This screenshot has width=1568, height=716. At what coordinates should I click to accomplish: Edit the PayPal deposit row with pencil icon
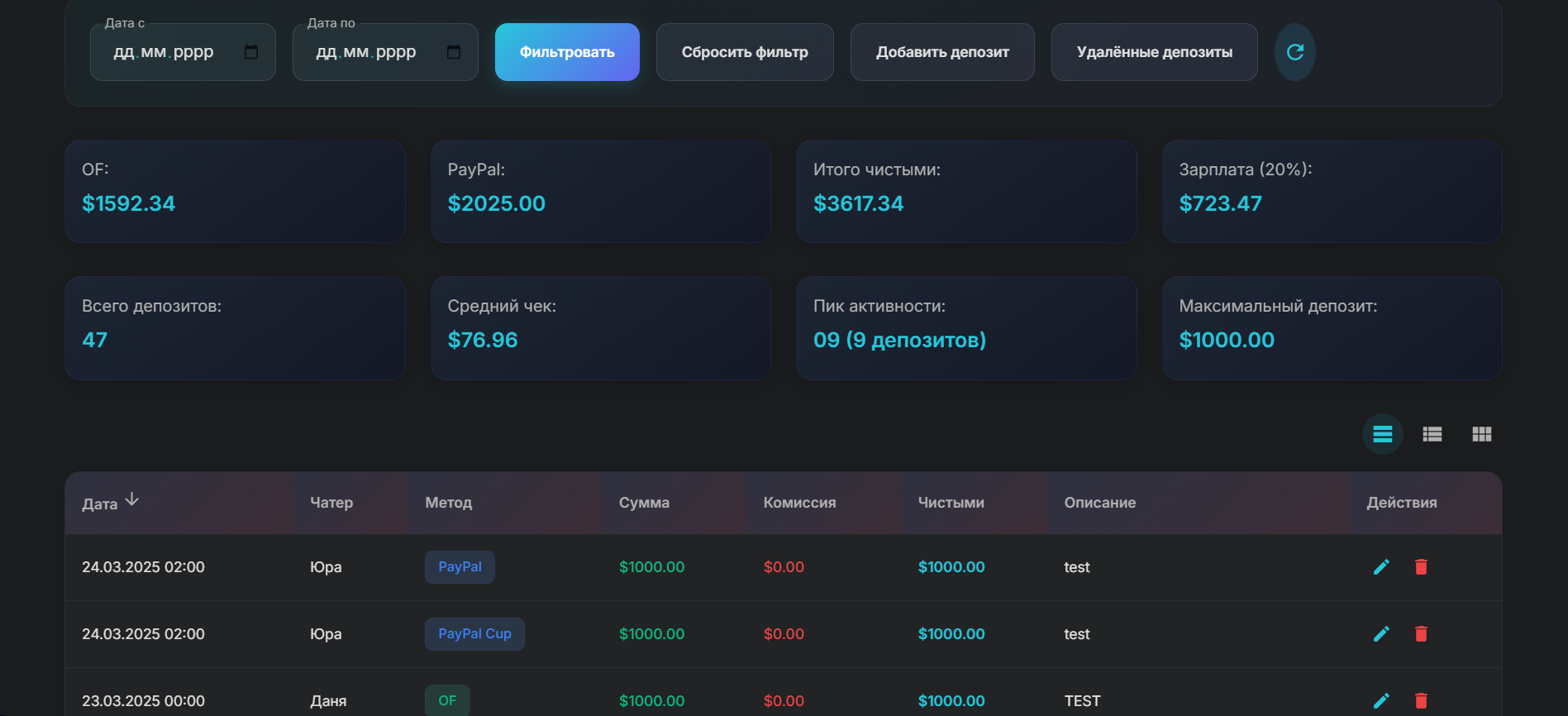point(1381,567)
